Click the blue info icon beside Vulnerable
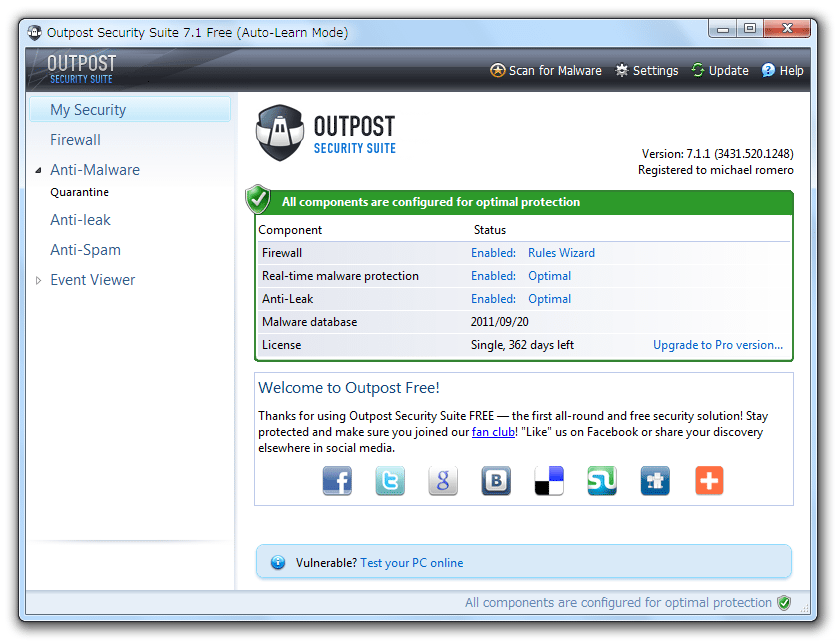The image size is (839, 642). (x=278, y=562)
